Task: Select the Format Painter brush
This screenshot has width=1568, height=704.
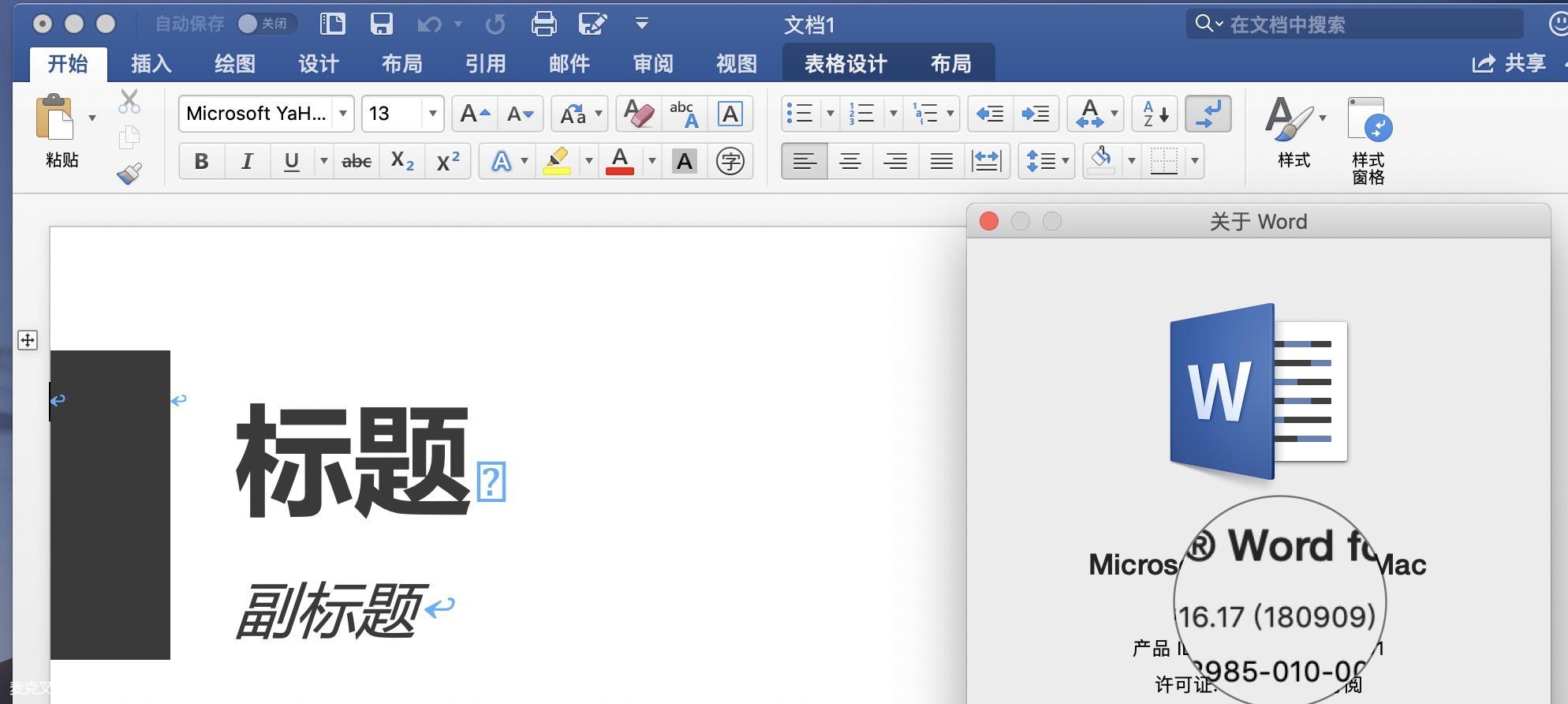Action: [x=129, y=173]
